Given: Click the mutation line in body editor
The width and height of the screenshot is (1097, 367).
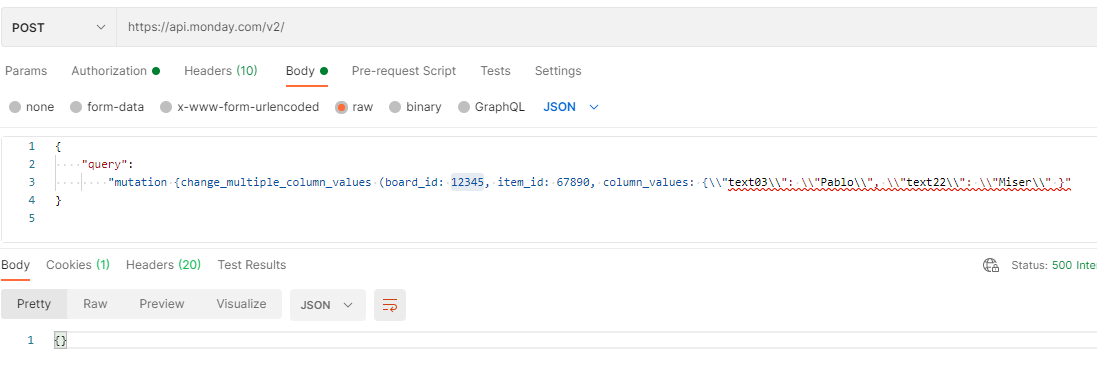Looking at the screenshot, I should [x=589, y=182].
